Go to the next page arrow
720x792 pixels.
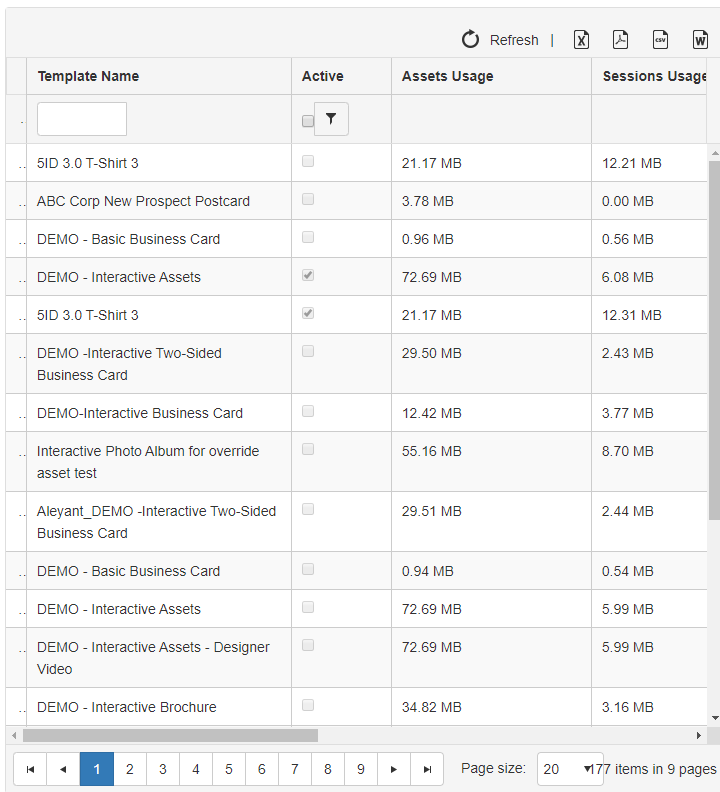(x=394, y=769)
